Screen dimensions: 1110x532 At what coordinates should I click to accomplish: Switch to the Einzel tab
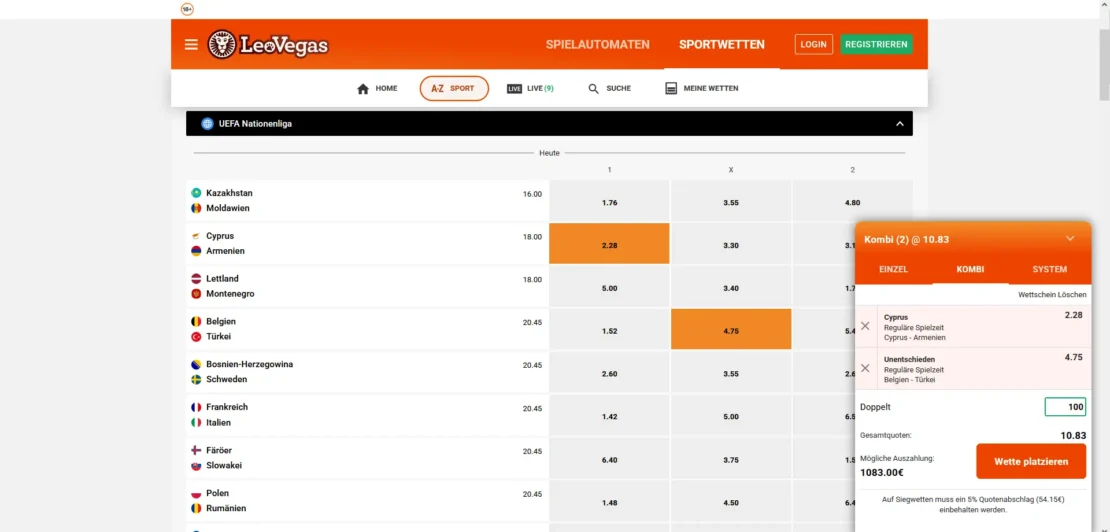pyautogui.click(x=893, y=270)
